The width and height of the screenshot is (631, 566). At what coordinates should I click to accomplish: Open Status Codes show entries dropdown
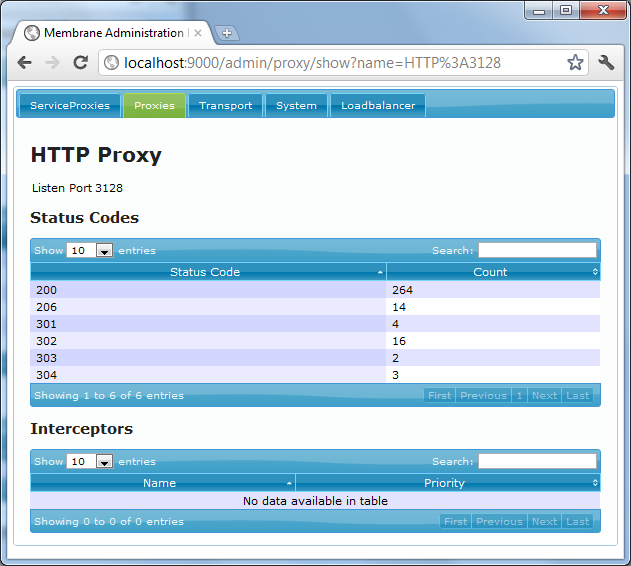90,250
